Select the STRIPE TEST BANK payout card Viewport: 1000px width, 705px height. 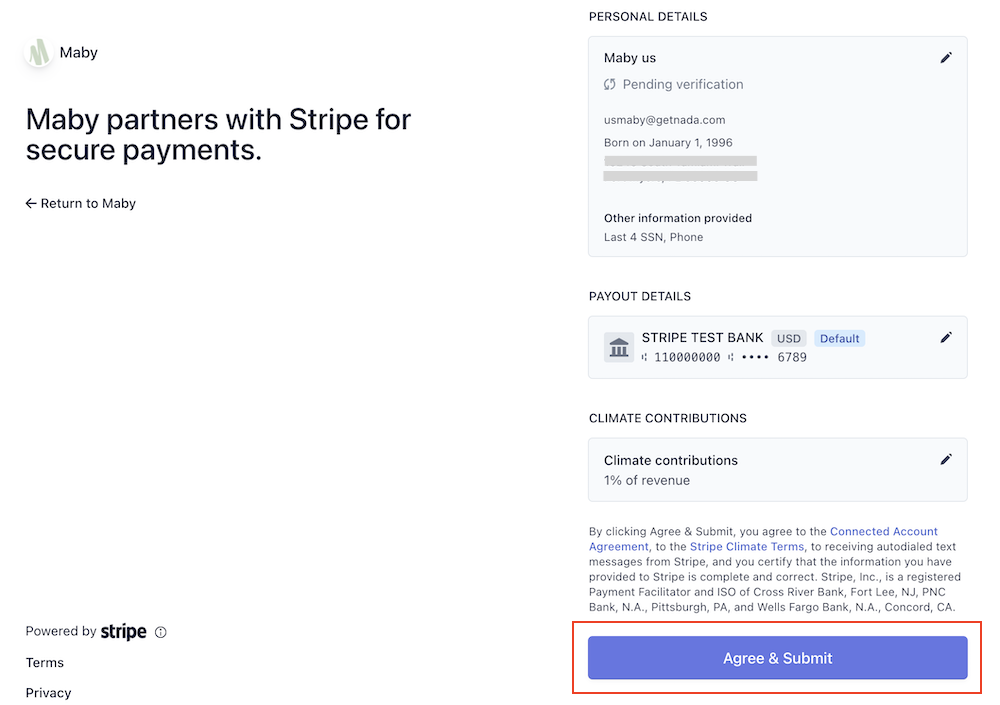click(777, 348)
